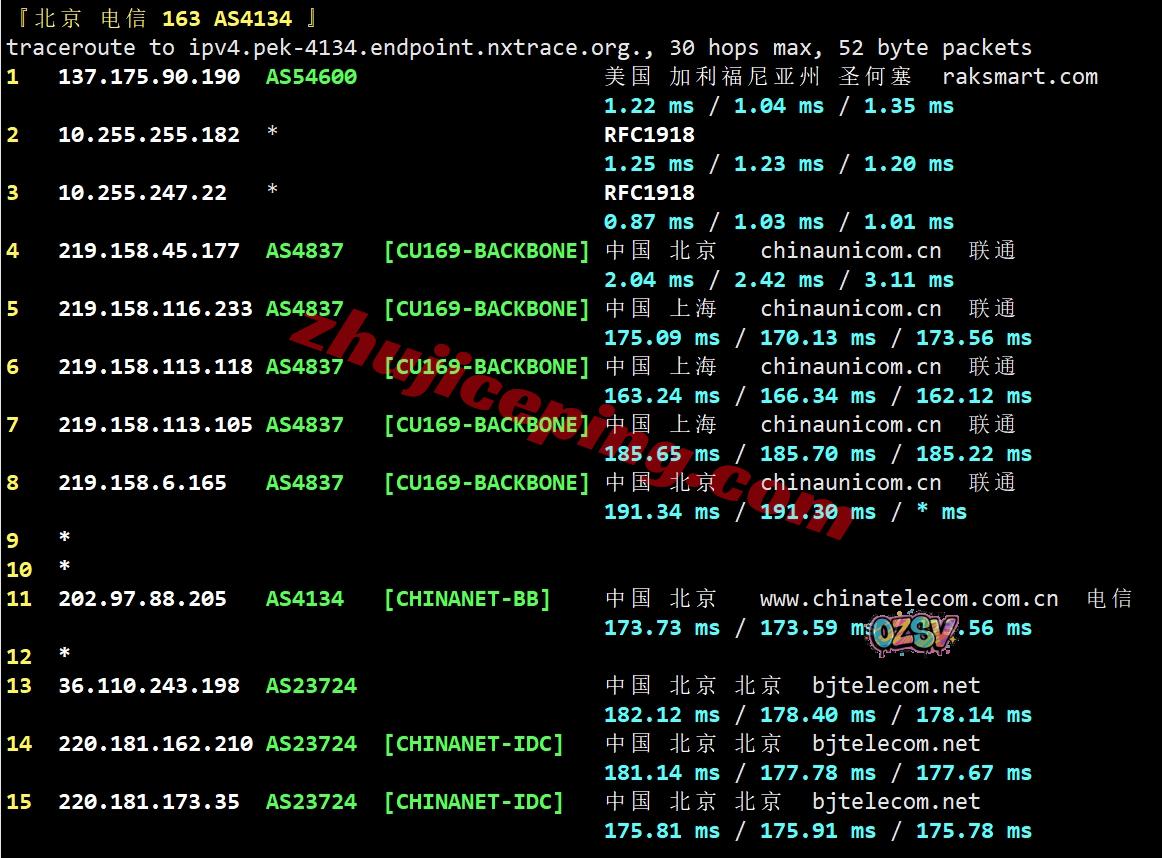Click the www.chinatelecom.com.cn domain text
Viewport: 1162px width, 858px height.
click(x=908, y=599)
